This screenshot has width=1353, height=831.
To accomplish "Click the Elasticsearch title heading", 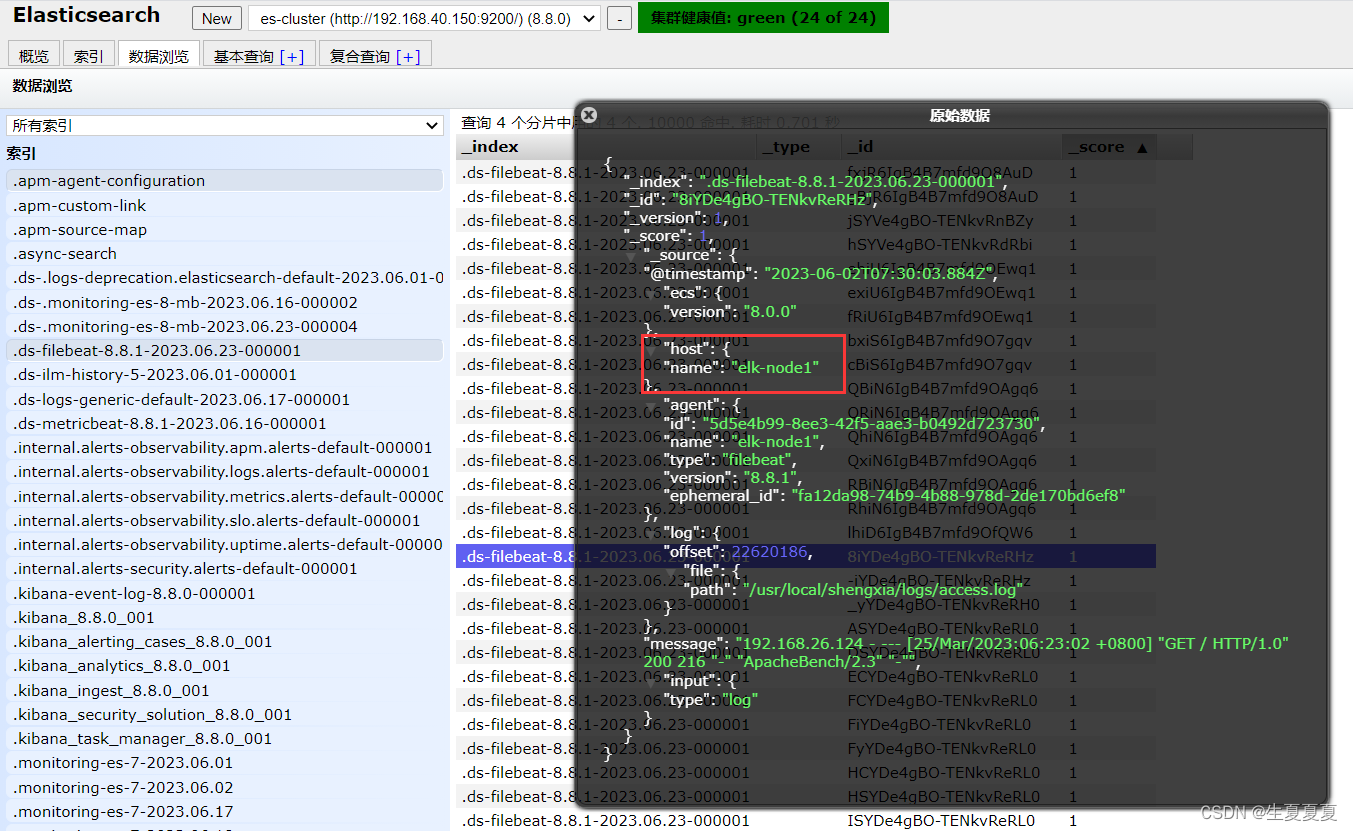I will point(86,15).
